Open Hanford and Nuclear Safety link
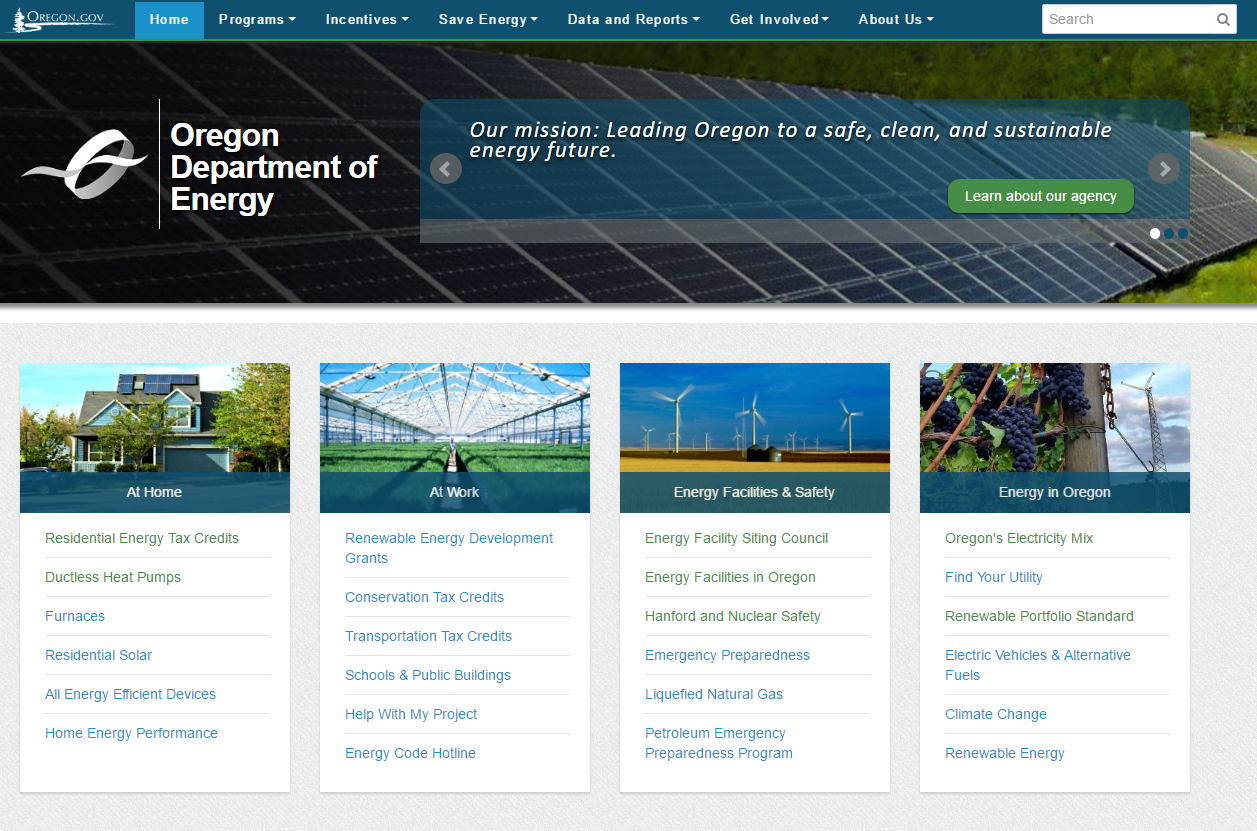The height and width of the screenshot is (831, 1257). pos(733,616)
